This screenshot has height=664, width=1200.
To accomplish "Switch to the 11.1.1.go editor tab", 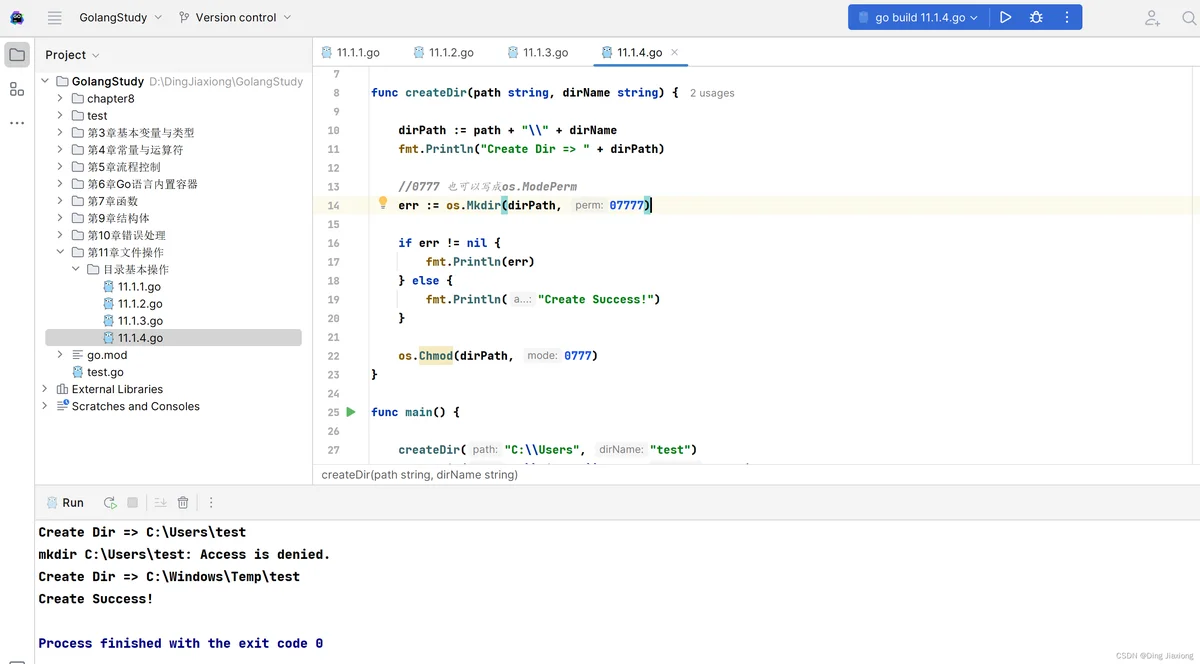I will click(350, 52).
